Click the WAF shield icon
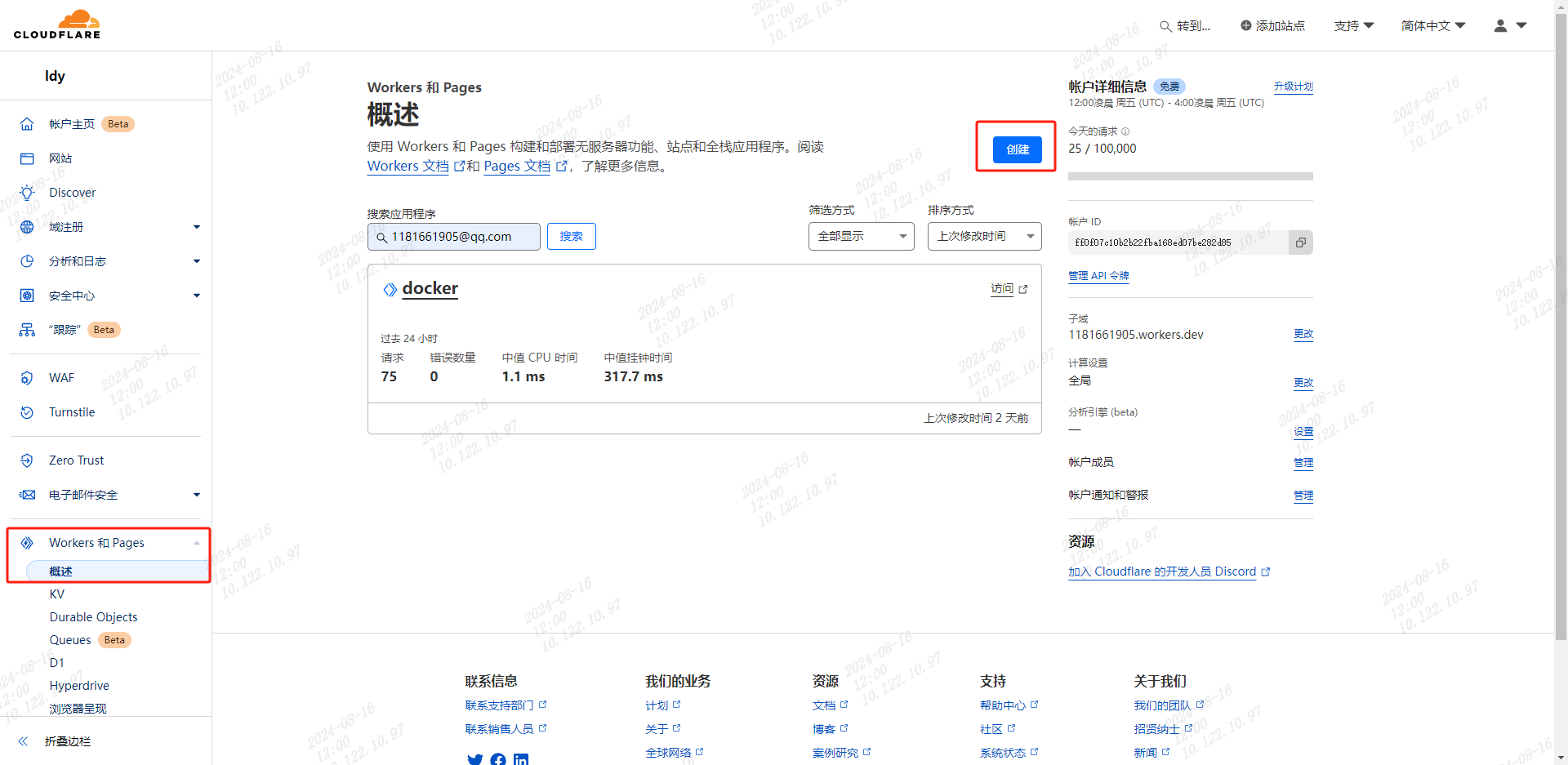Viewport: 1568px width, 765px height. pos(27,378)
